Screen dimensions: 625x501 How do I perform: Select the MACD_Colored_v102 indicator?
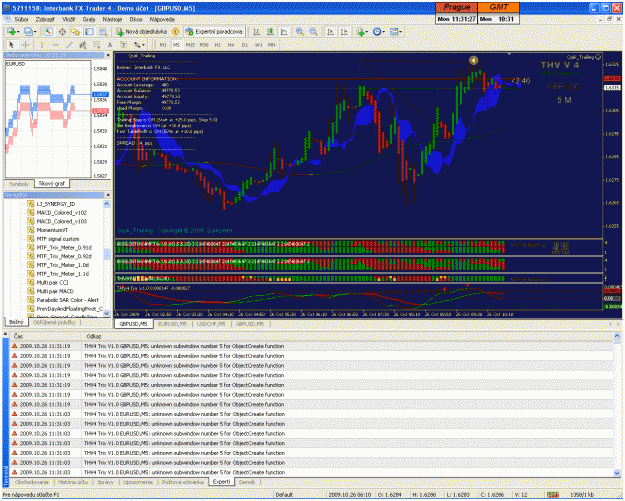click(x=57, y=212)
